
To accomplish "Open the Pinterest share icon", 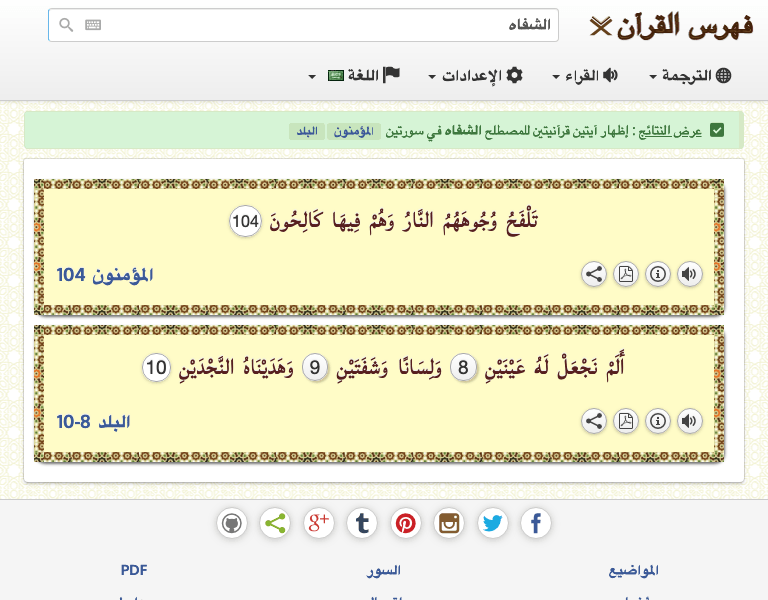I will click(405, 523).
